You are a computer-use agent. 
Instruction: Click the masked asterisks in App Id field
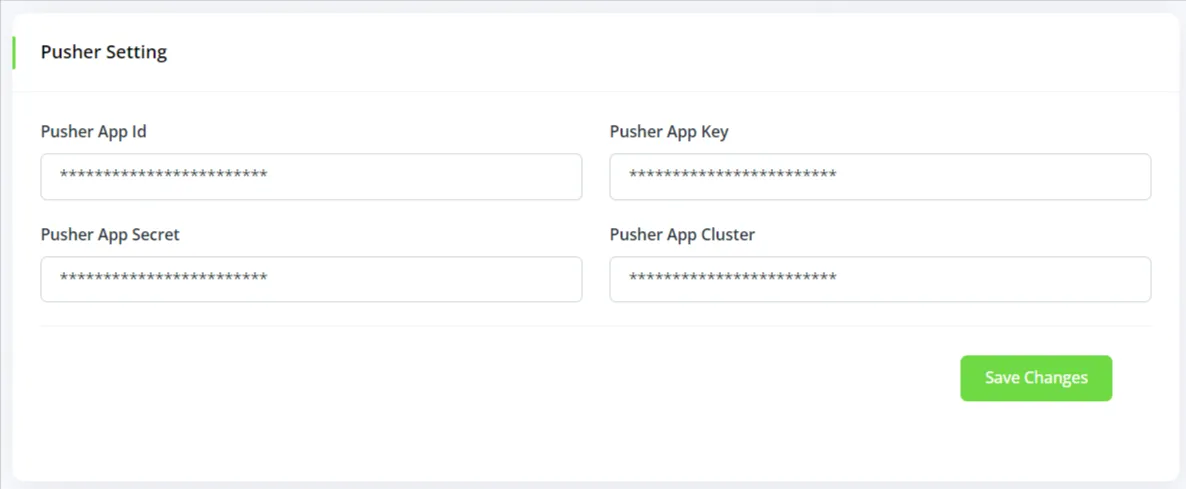[x=163, y=176]
